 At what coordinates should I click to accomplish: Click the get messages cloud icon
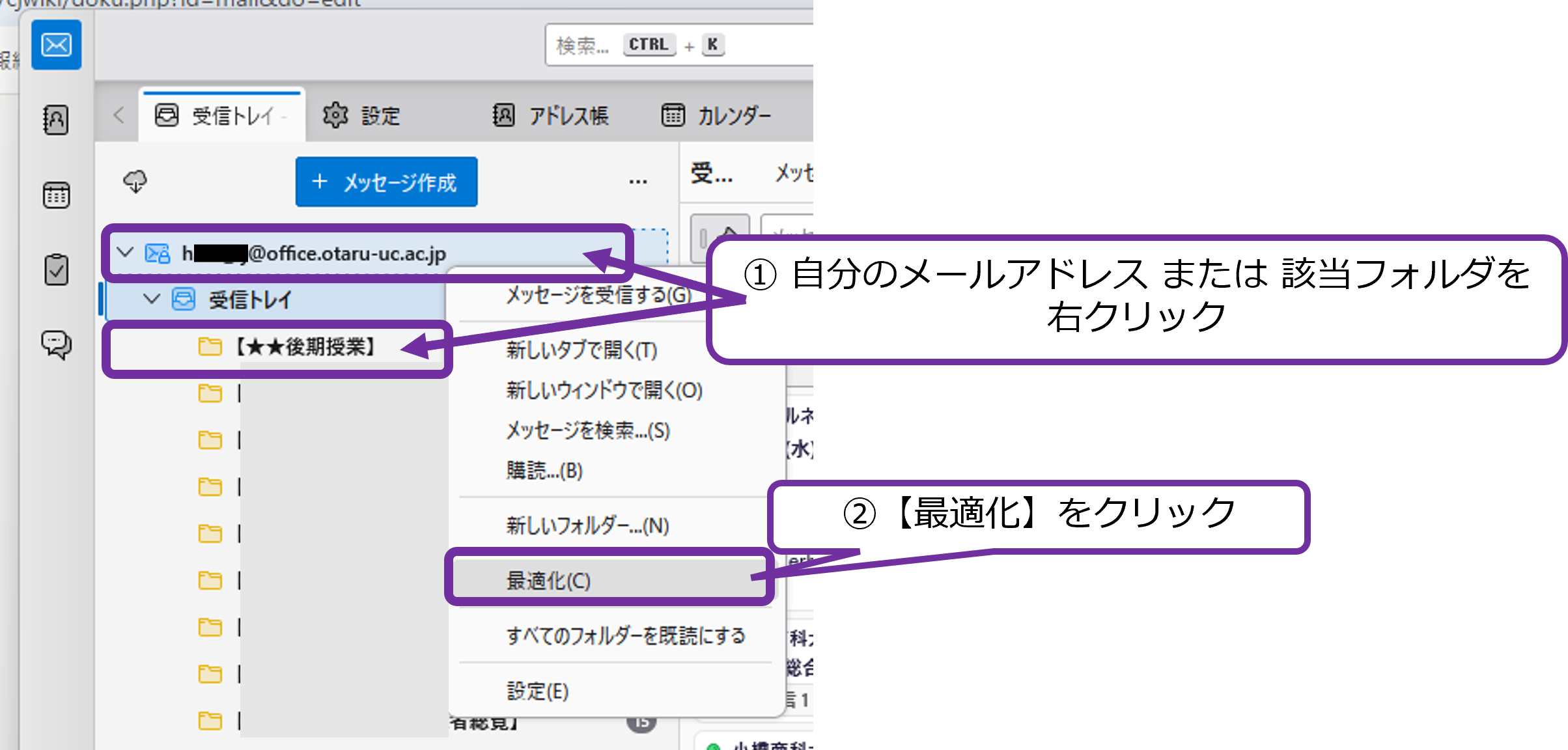point(135,182)
